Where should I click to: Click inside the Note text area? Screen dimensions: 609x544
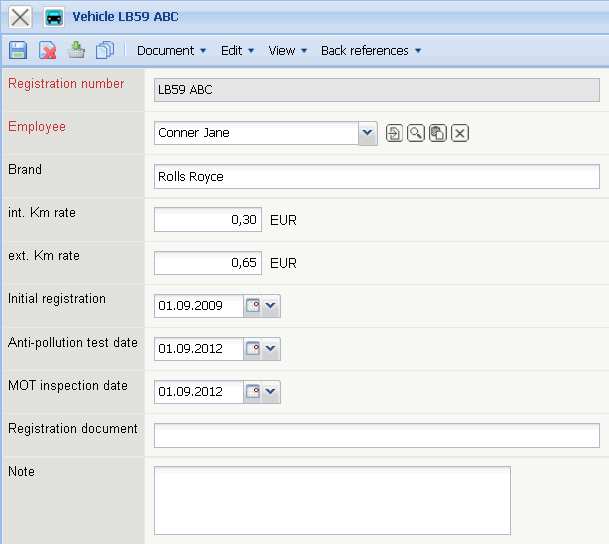[332, 500]
